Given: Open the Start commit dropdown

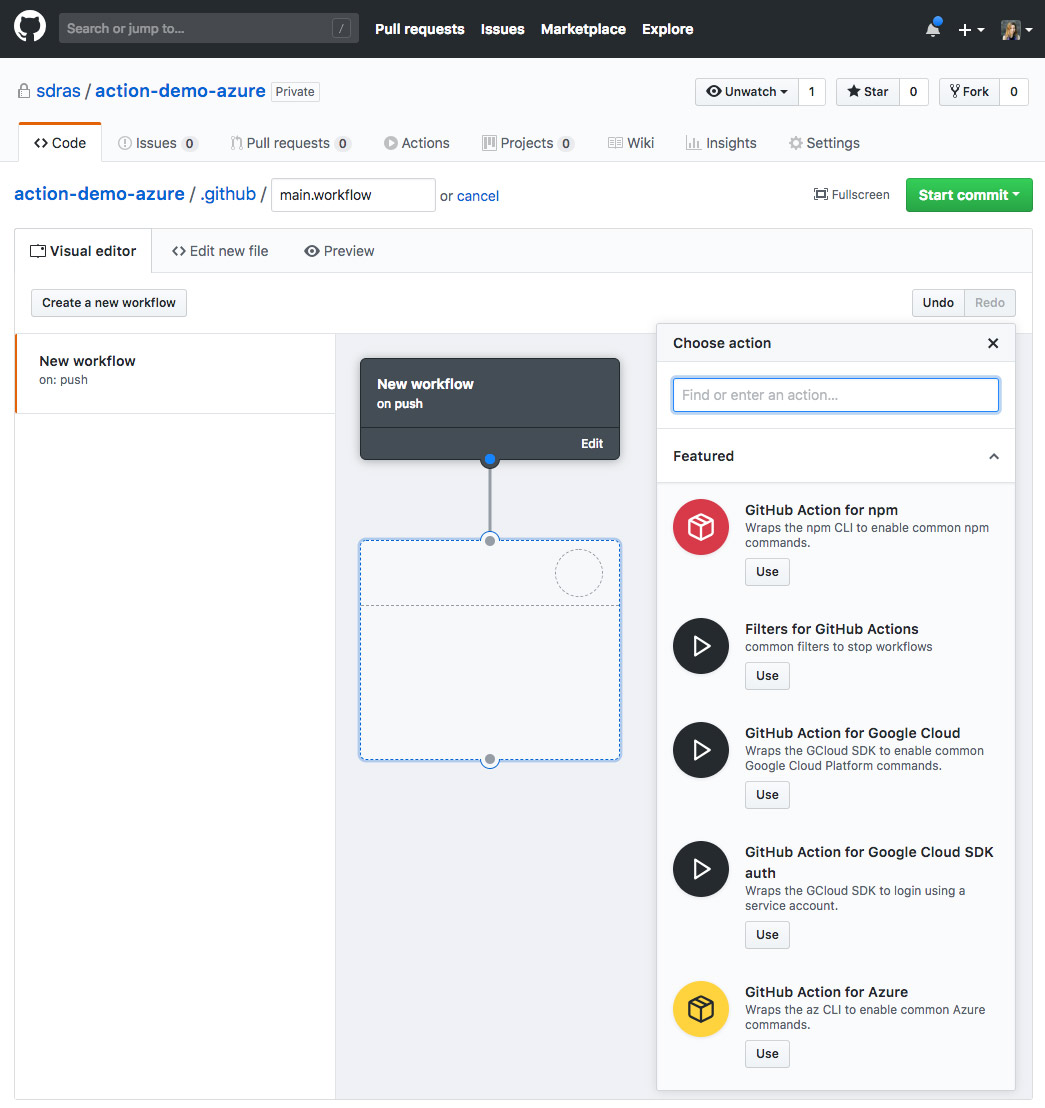Looking at the screenshot, I should [969, 195].
